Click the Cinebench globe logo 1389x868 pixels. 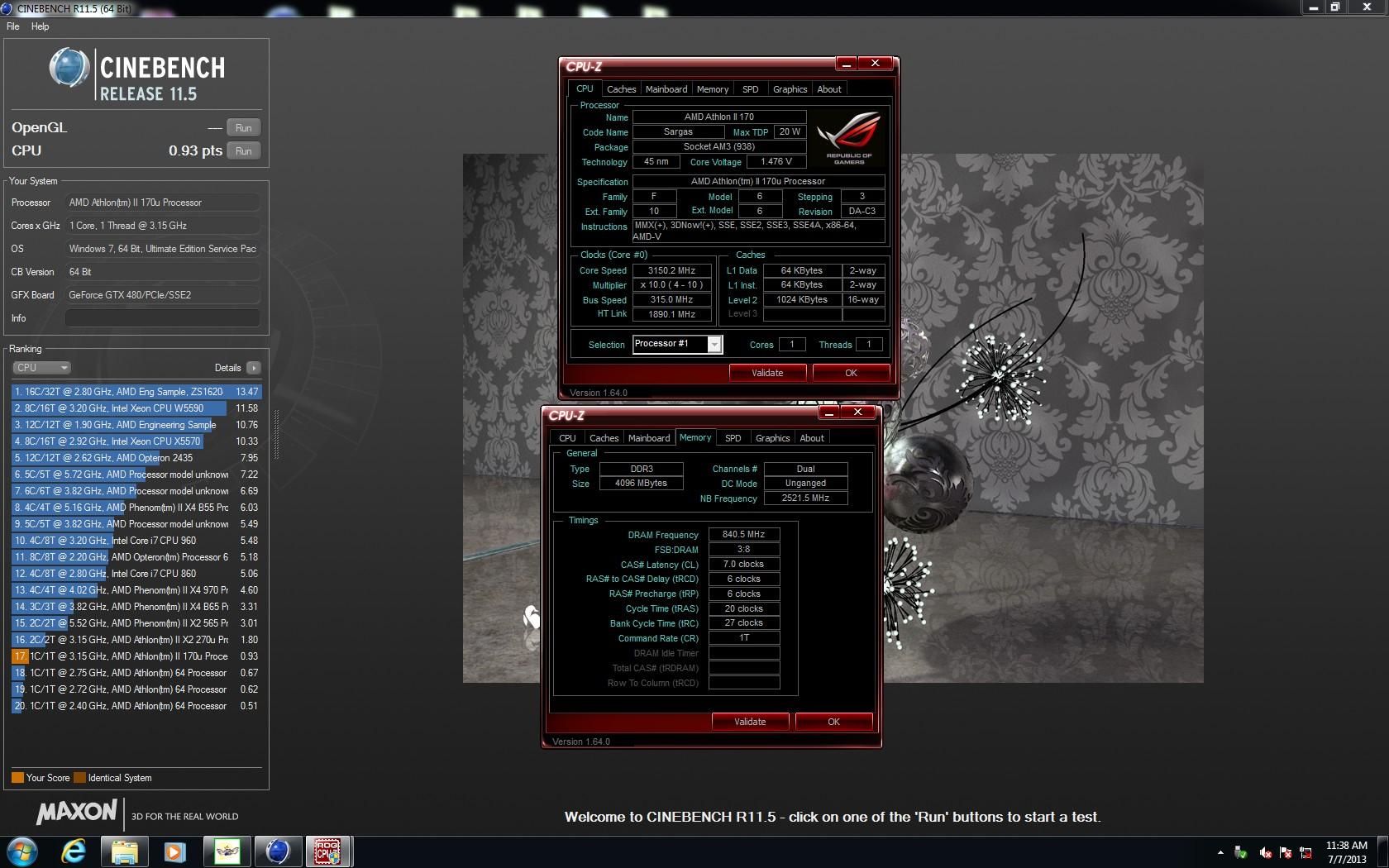69,68
